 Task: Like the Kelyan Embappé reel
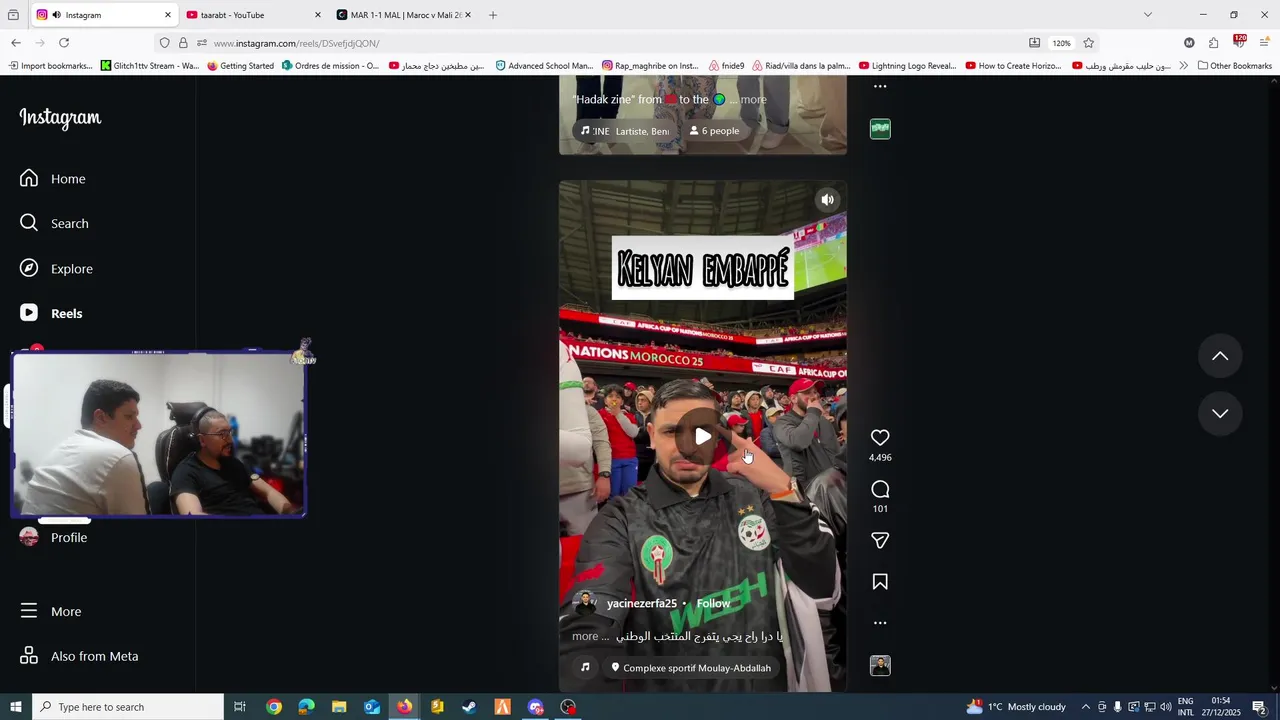pos(880,438)
